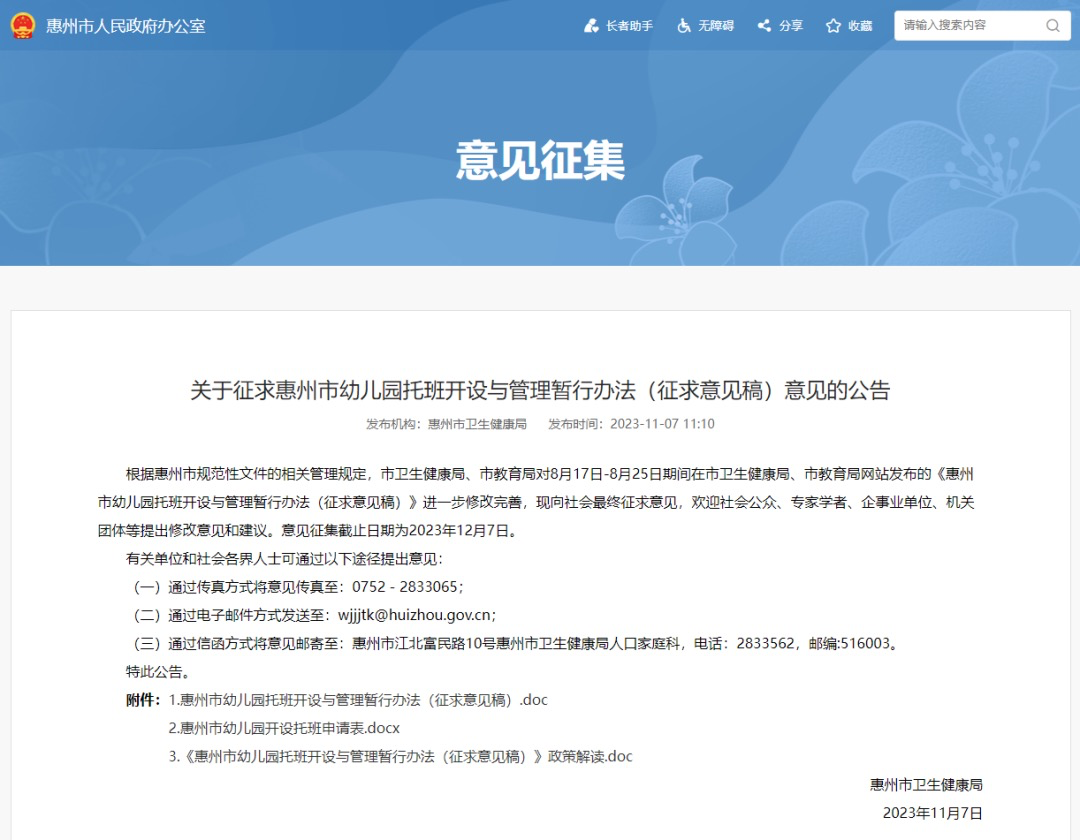Click the 发布机构 惠州市卫生健康局 text

pos(446,424)
